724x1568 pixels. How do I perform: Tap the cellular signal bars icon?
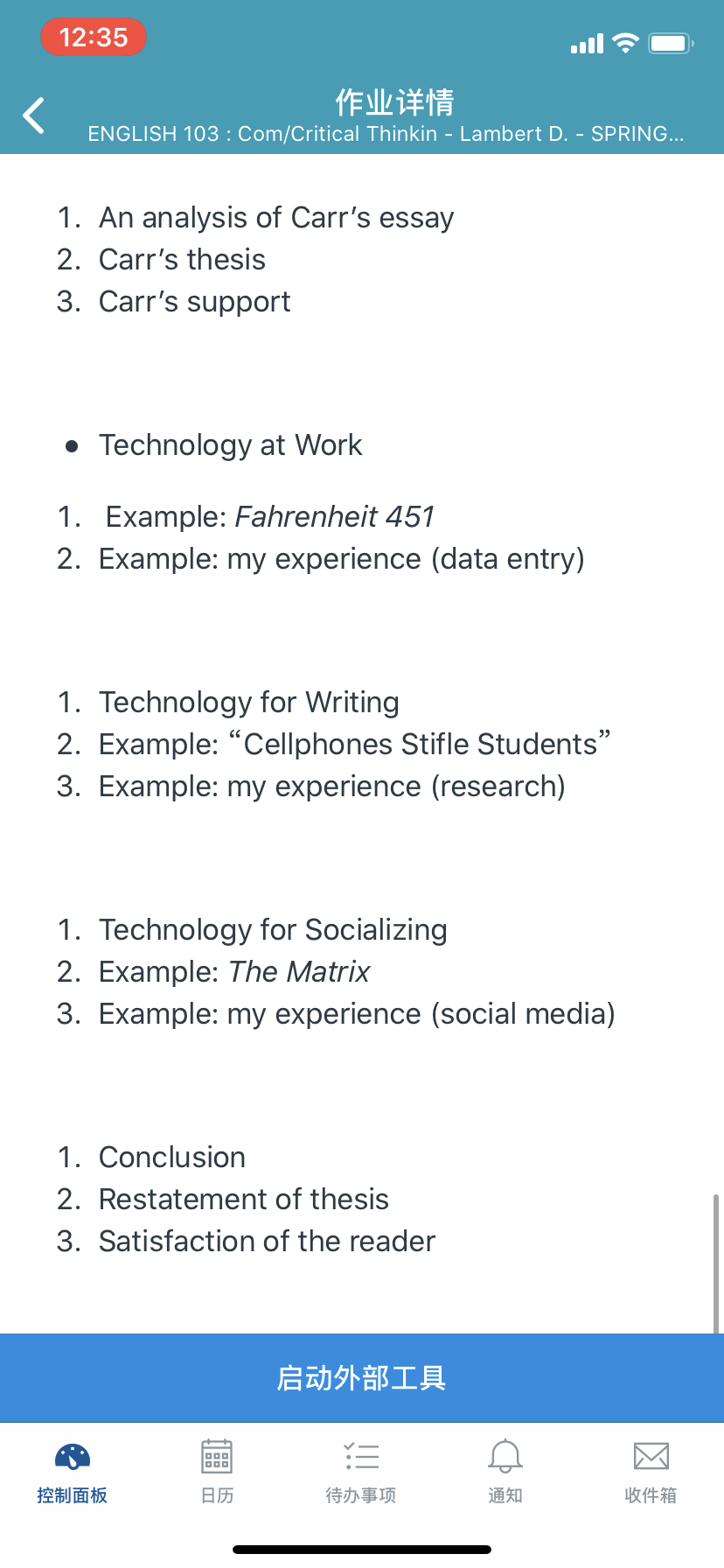click(587, 44)
